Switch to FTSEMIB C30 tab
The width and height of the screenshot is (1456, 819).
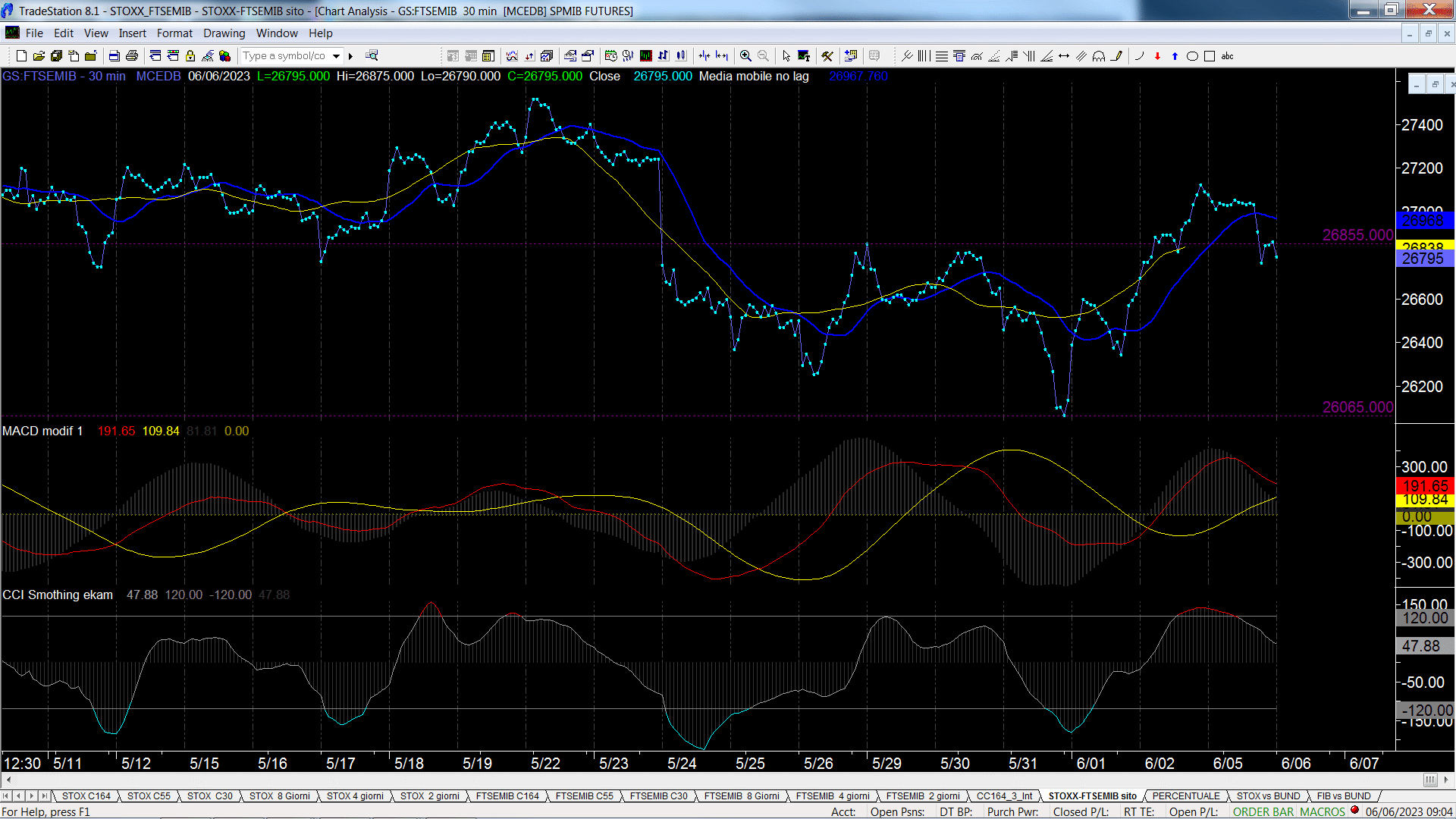658,796
